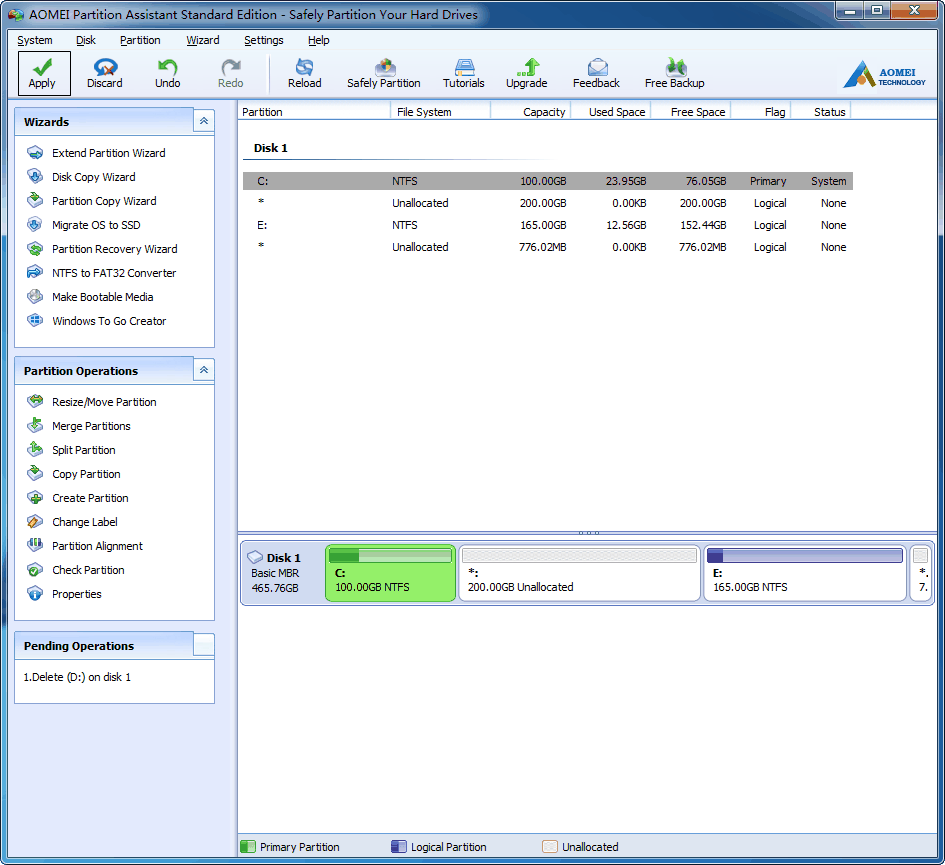Screen dimensions: 945x865
Task: Click the Unallocated legend swatch
Action: click(x=550, y=847)
